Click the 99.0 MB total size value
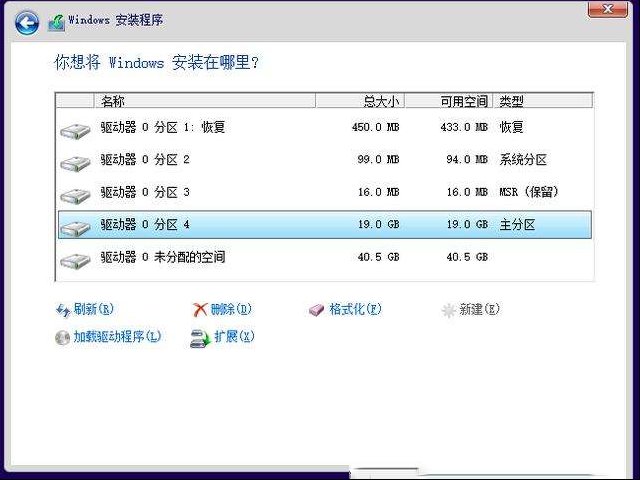This screenshot has height=480, width=640. (378, 160)
